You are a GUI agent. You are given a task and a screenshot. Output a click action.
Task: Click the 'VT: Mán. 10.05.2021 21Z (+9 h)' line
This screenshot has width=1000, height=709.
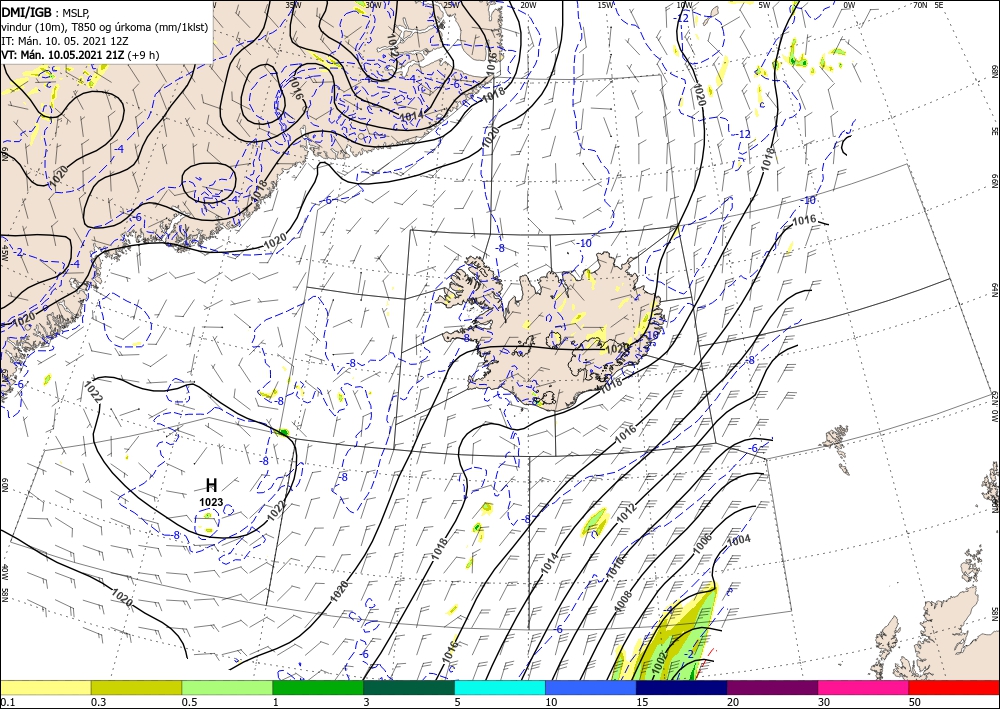80,55
